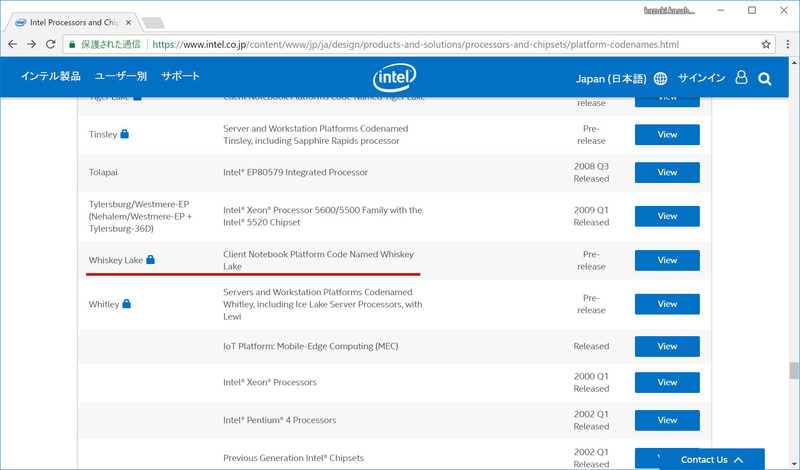Open the search magnifier icon
800x470 pixels.
(x=765, y=78)
